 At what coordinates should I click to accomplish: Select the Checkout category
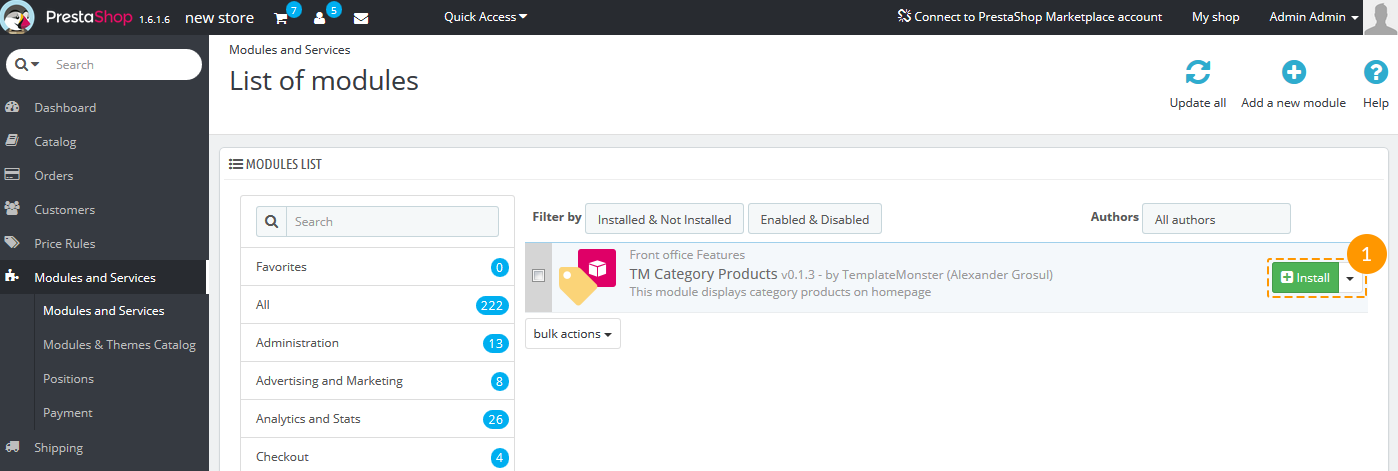(378, 455)
